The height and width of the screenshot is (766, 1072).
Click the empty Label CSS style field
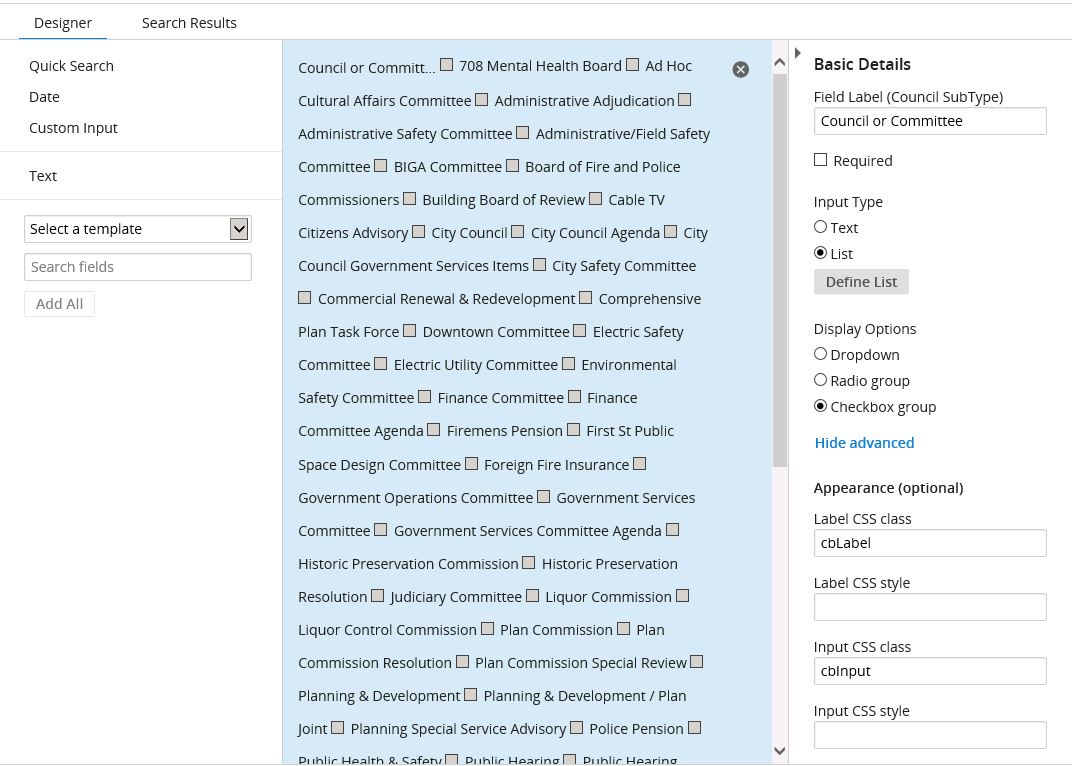pyautogui.click(x=930, y=607)
